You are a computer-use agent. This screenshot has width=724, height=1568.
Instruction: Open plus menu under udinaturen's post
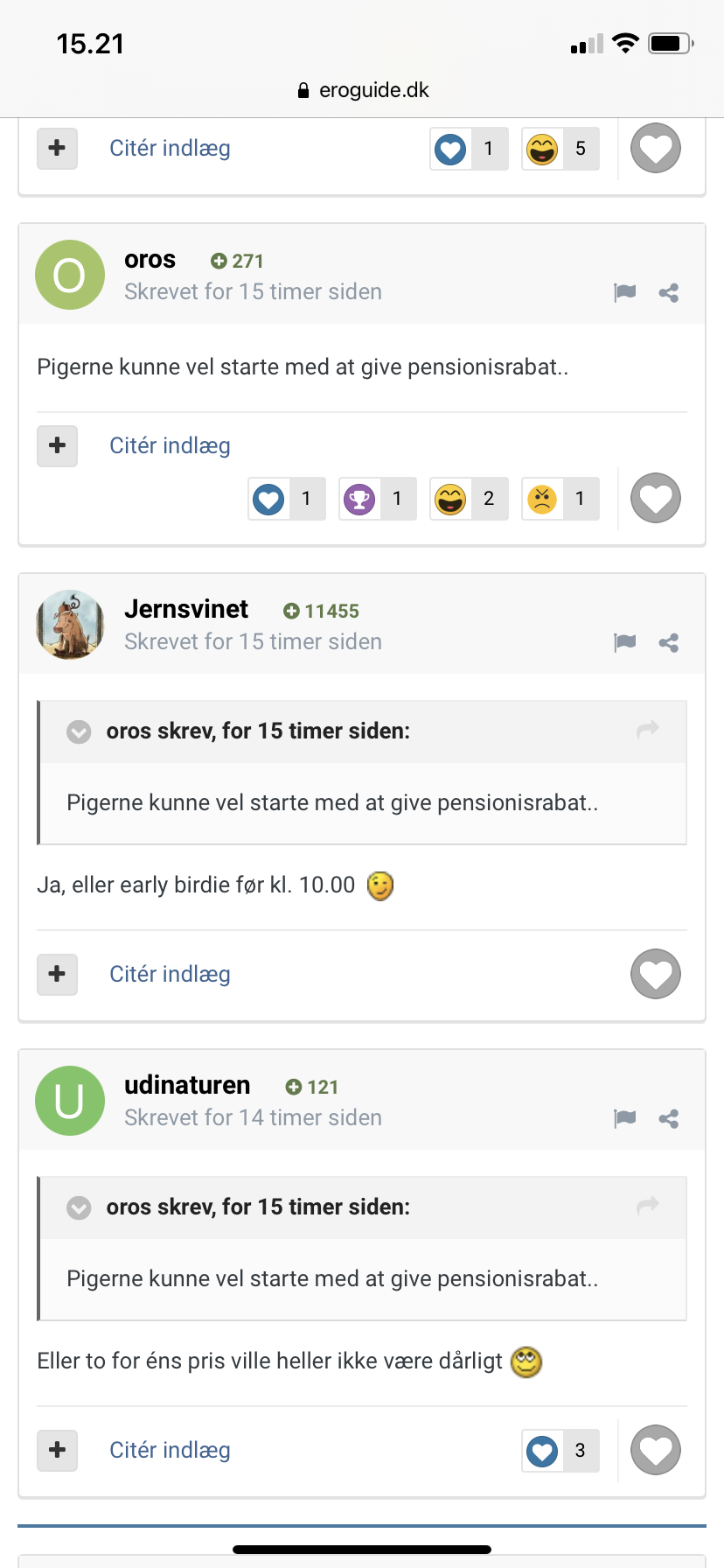pos(57,1450)
